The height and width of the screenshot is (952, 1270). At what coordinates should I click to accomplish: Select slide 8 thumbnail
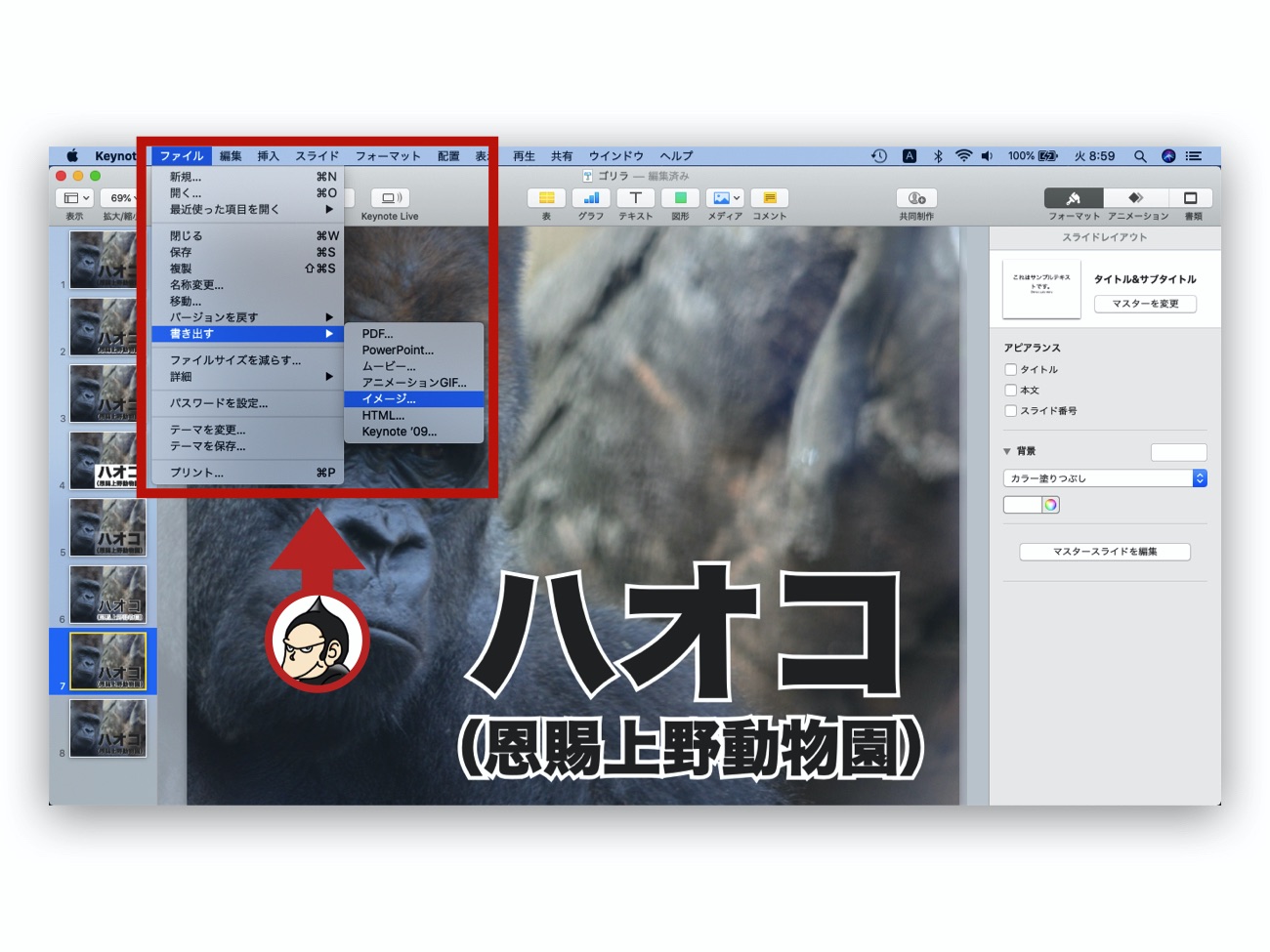(x=107, y=727)
